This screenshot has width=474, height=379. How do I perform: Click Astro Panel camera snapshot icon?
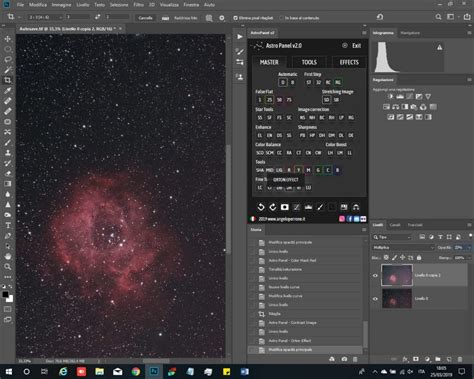(284, 207)
